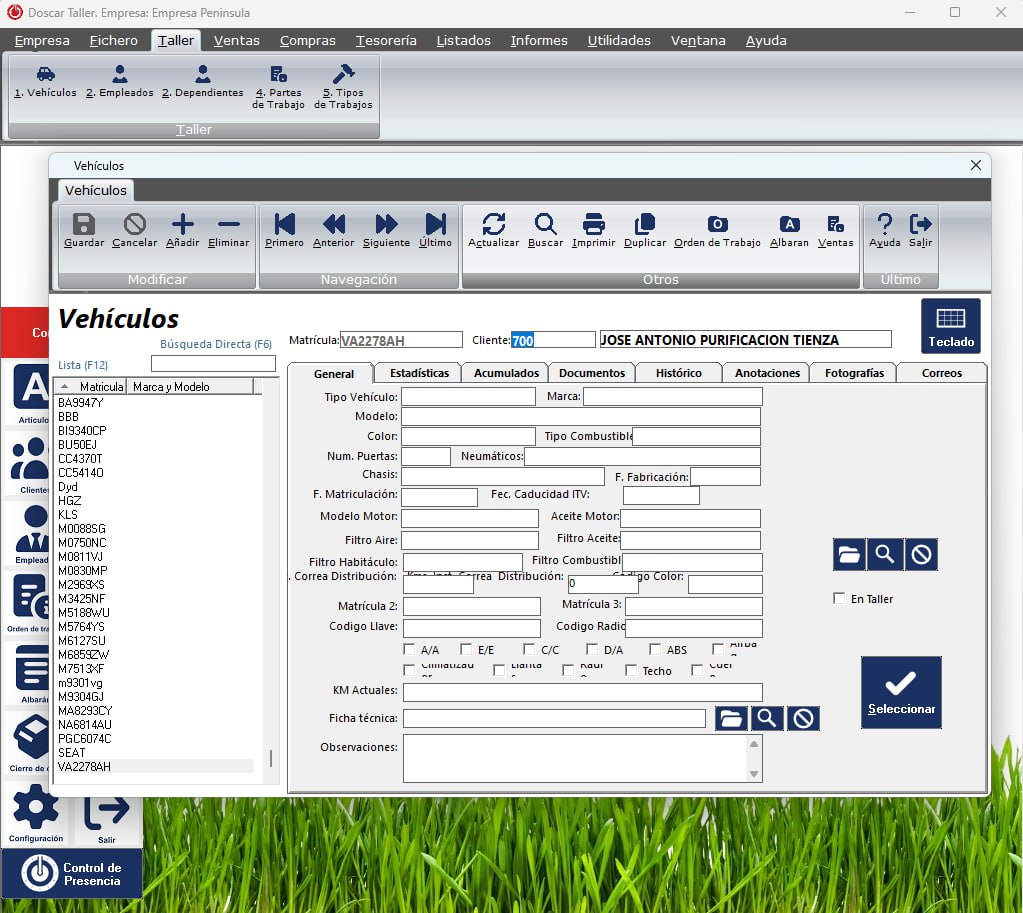Switch to the Histórico tab
Screen dimensions: 1023x913
click(678, 373)
